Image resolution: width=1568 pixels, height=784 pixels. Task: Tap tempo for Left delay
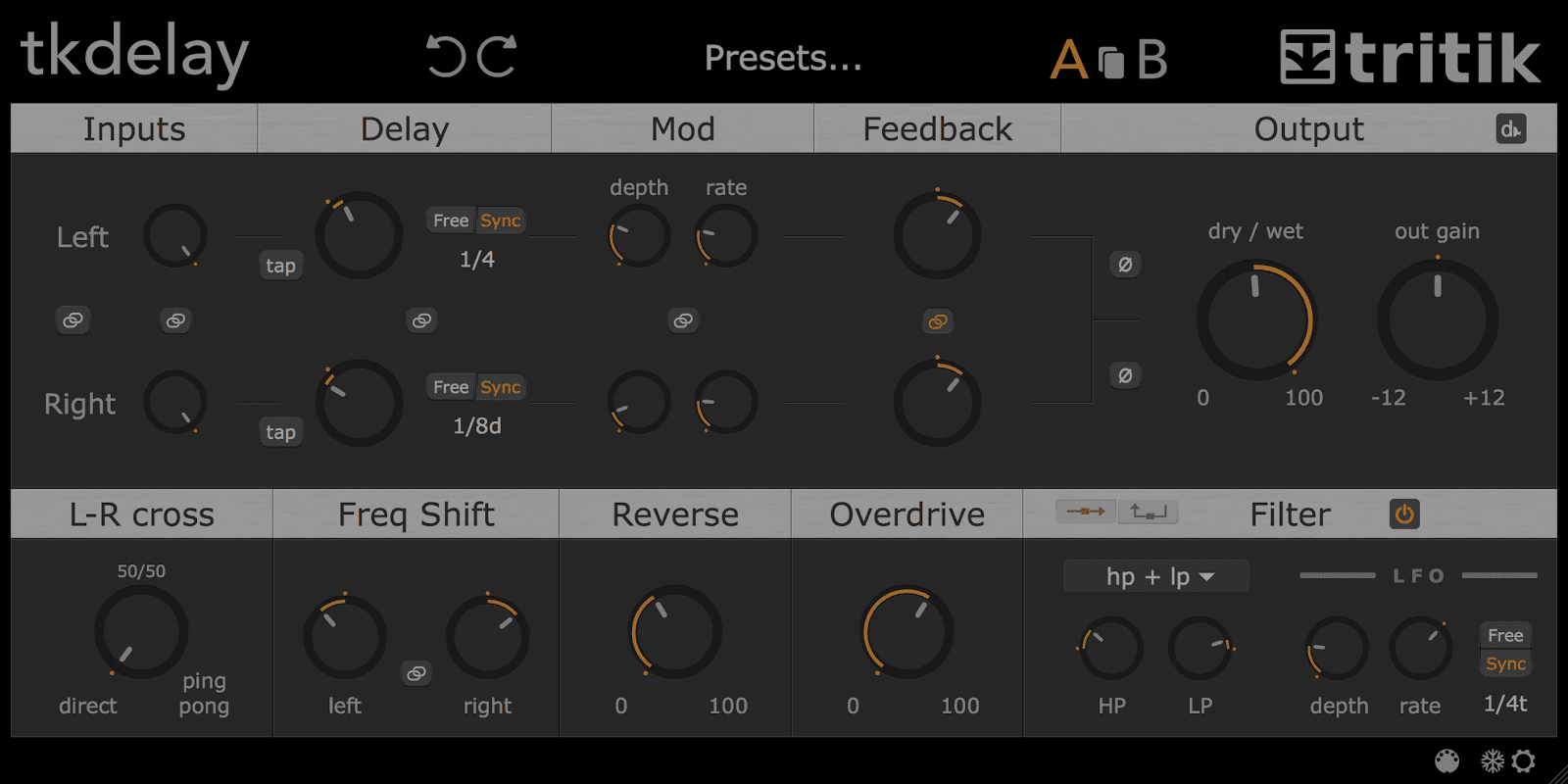pyautogui.click(x=280, y=266)
